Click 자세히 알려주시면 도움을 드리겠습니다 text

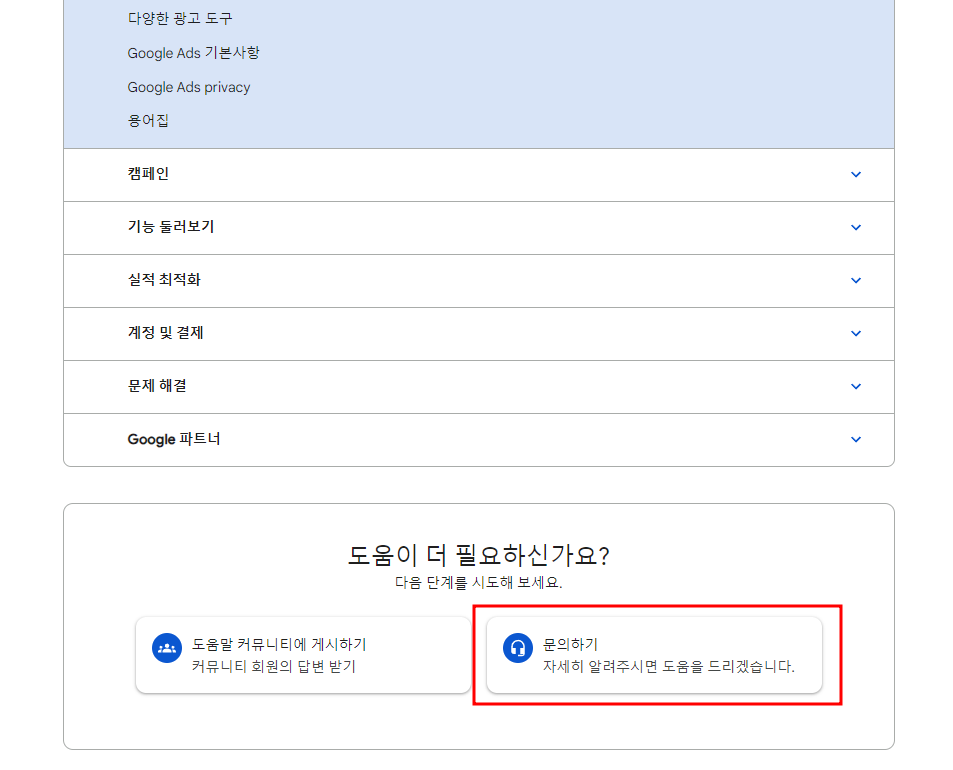tap(669, 667)
